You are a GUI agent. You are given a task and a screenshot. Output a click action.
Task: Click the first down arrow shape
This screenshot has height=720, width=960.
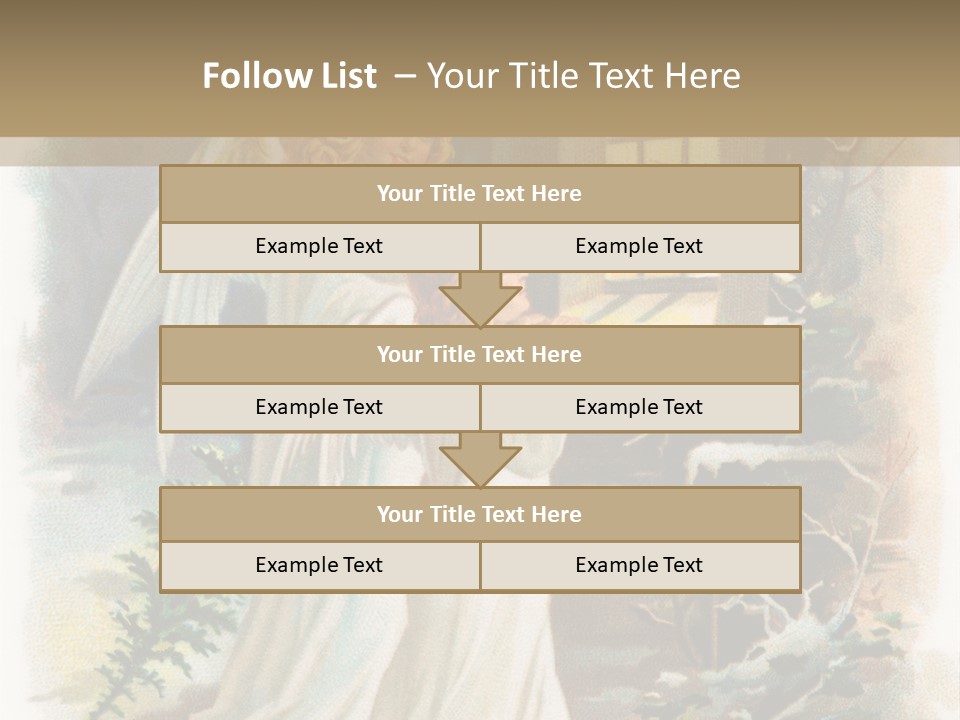tap(480, 300)
